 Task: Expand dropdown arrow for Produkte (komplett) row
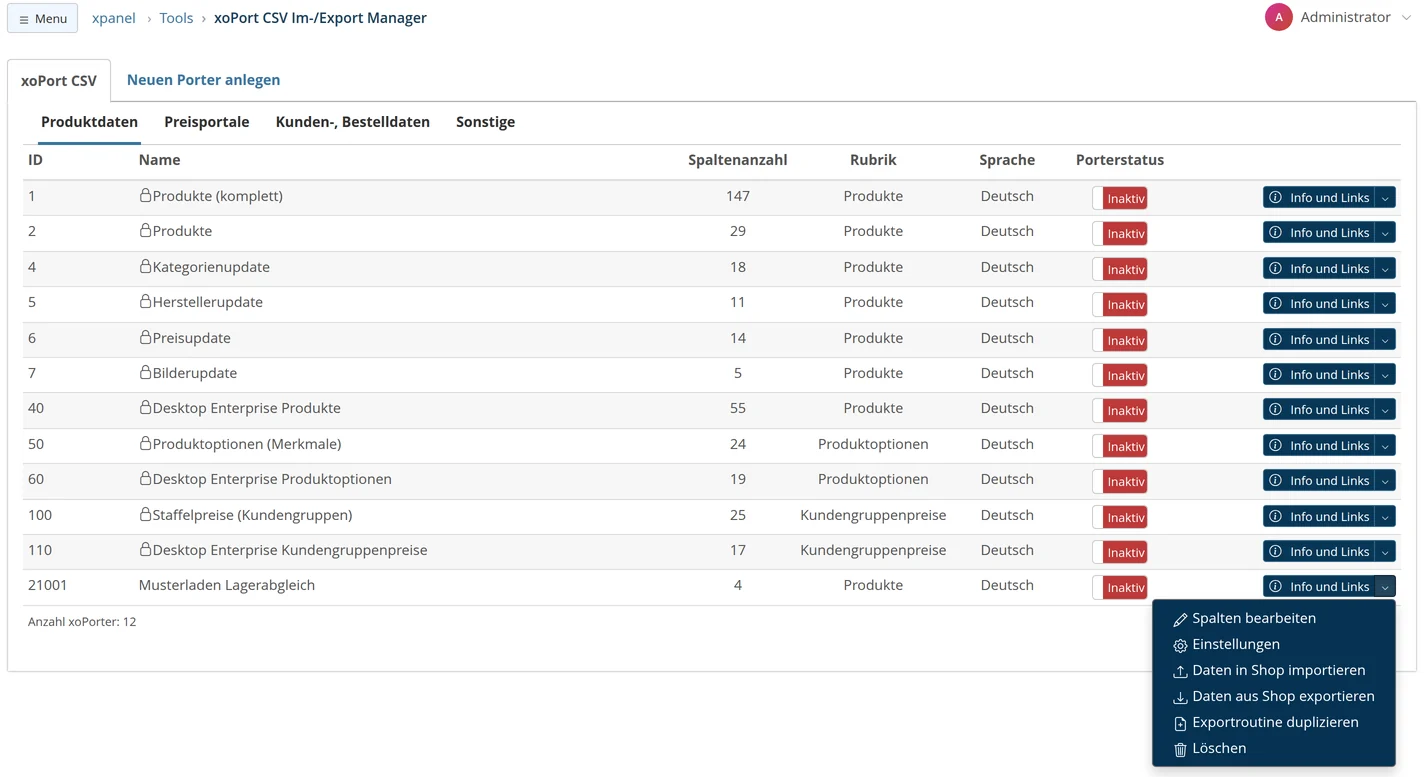tap(1385, 198)
